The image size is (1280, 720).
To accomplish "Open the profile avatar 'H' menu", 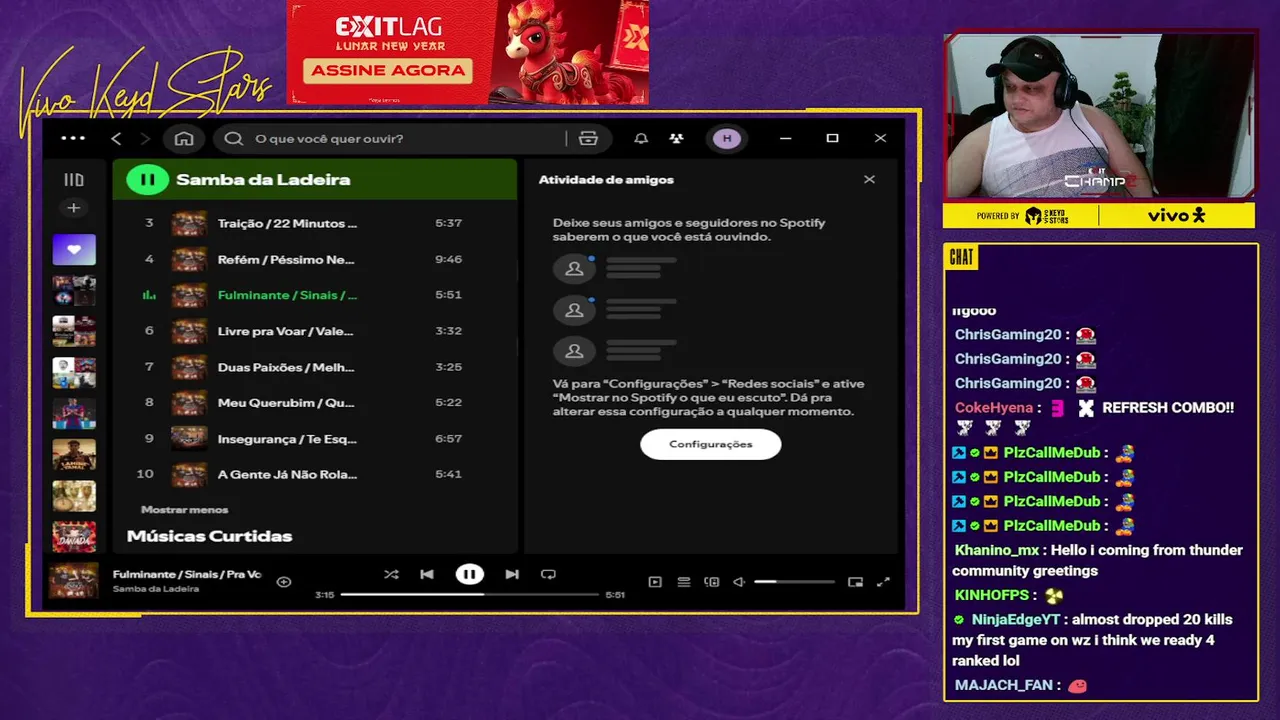I will tap(727, 138).
